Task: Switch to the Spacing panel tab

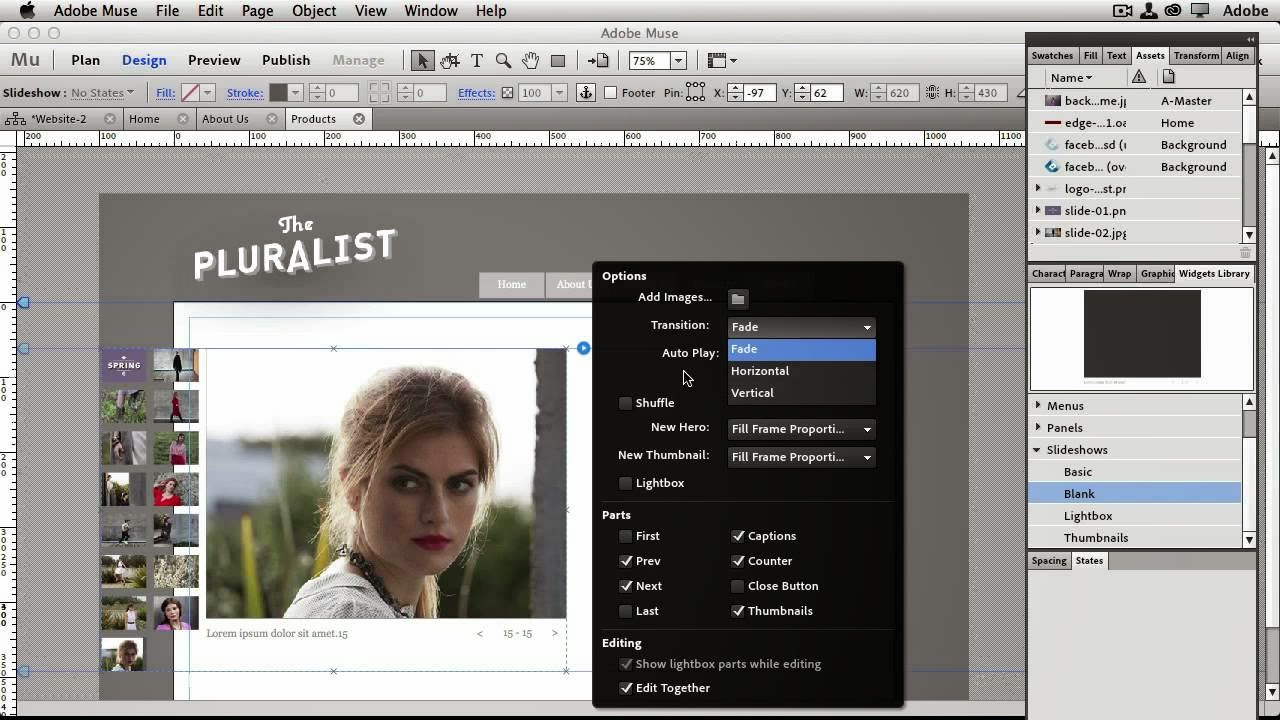Action: click(1049, 561)
